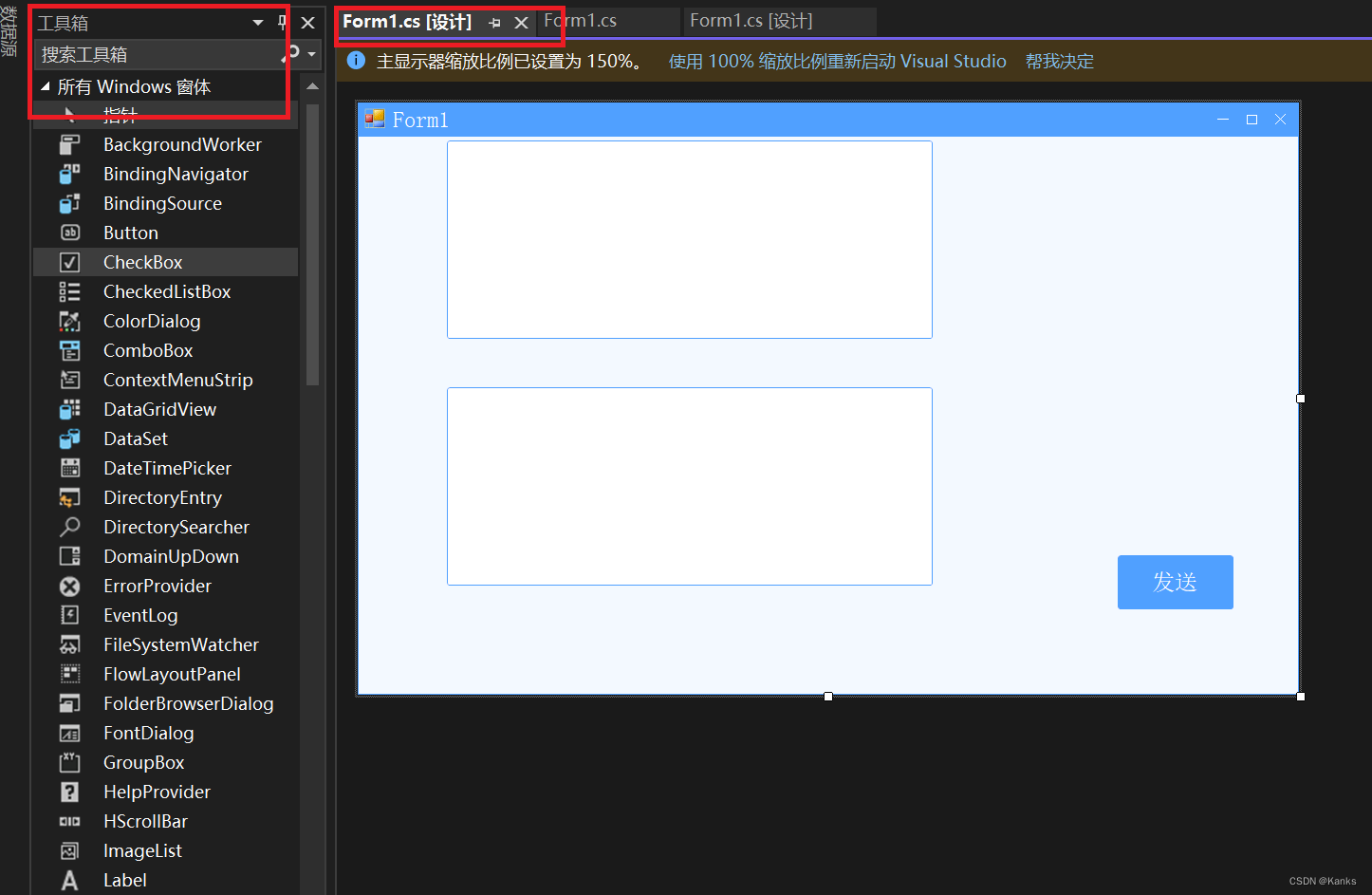
Task: Select the GroupBox control icon
Action: [x=70, y=762]
